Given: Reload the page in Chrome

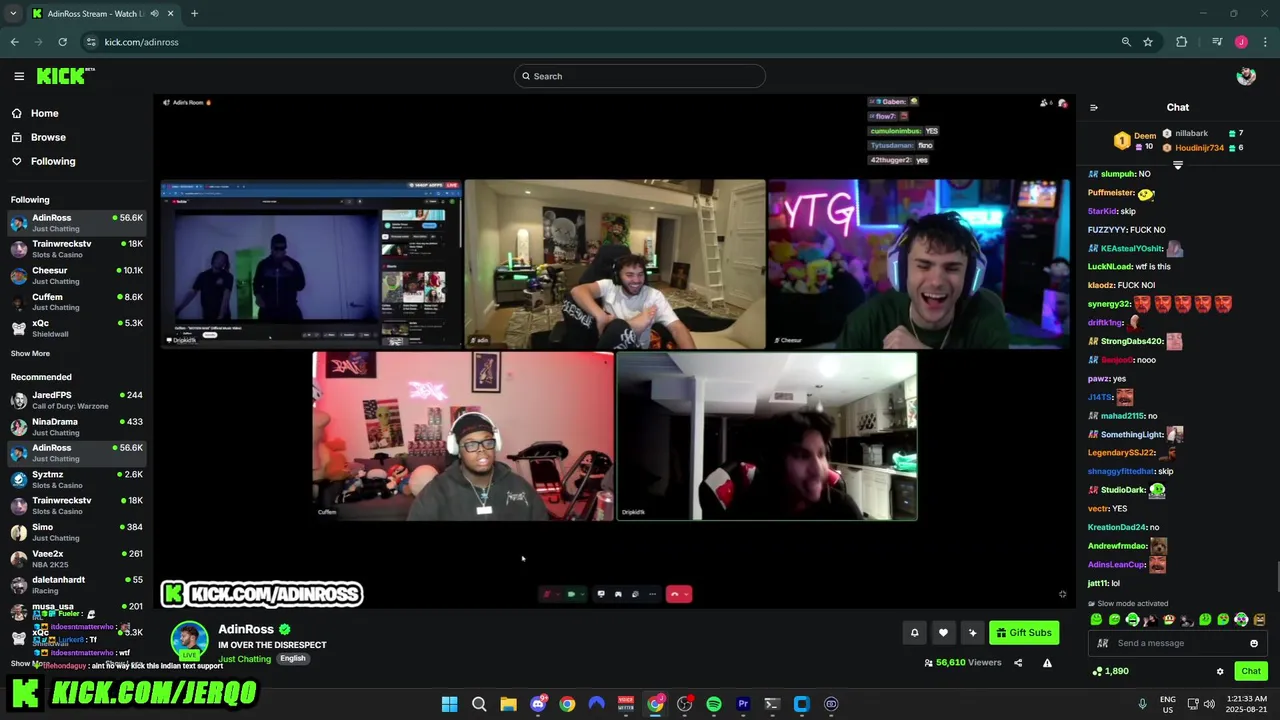Looking at the screenshot, I should pos(62,42).
